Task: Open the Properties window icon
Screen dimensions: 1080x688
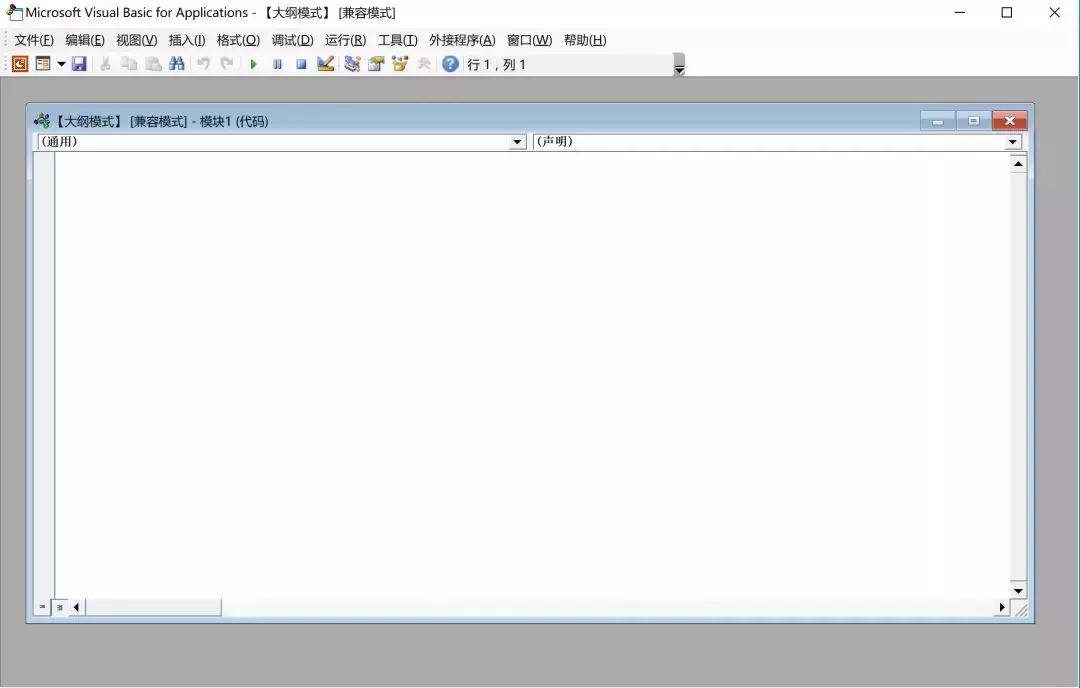Action: (x=376, y=63)
